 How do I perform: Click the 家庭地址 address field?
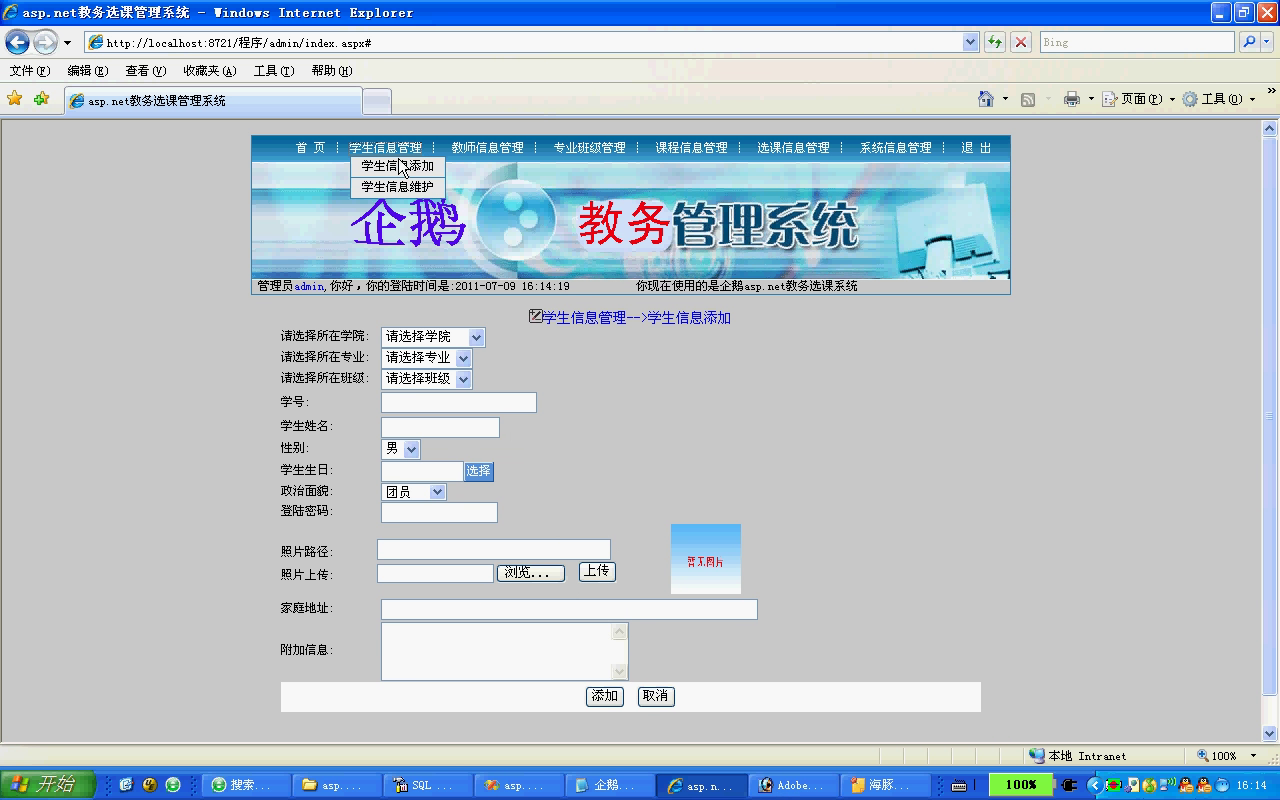(x=569, y=609)
